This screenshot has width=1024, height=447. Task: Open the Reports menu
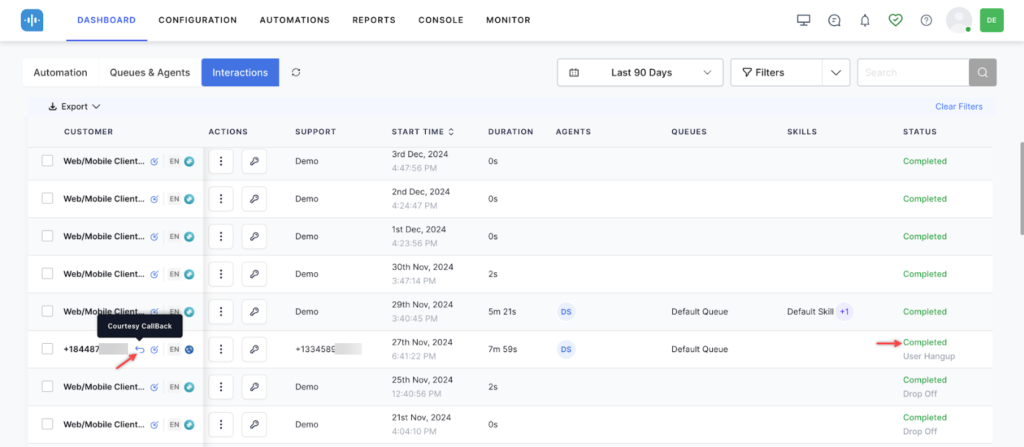point(374,20)
